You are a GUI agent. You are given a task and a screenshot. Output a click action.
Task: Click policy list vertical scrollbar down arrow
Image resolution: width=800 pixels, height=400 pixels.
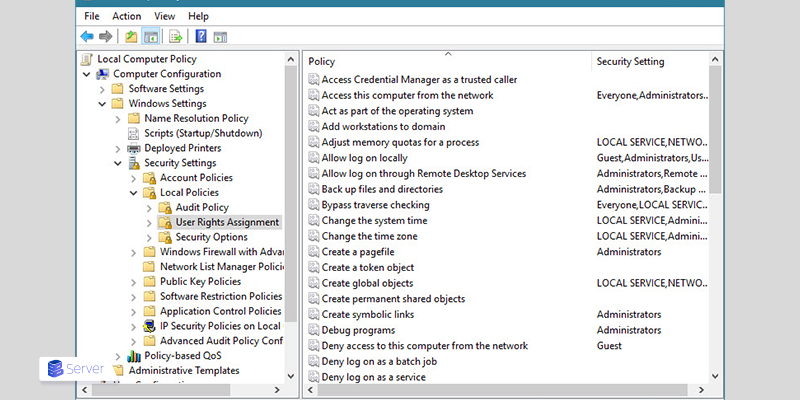pyautogui.click(x=715, y=377)
